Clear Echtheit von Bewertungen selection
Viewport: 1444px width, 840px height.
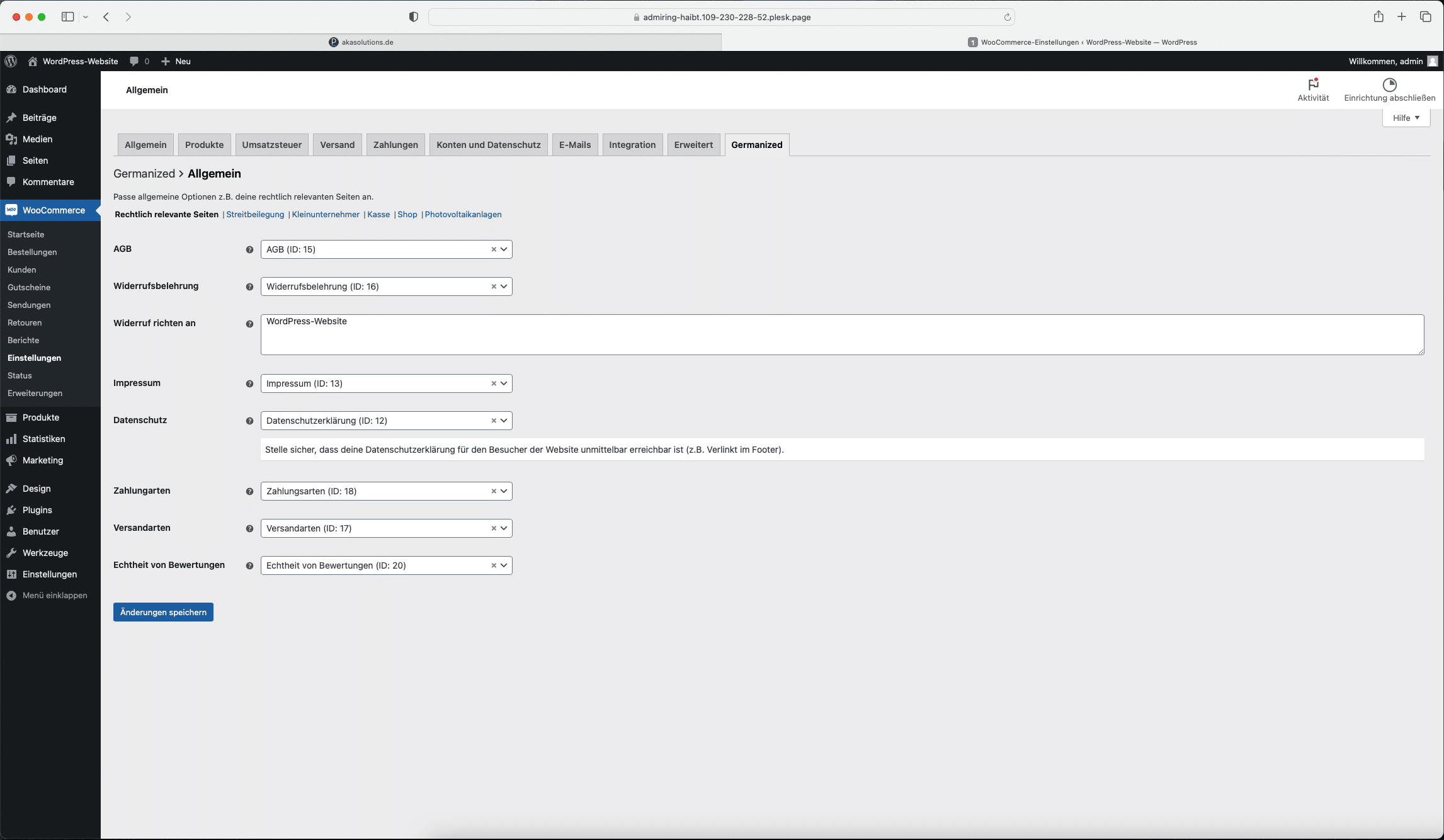(x=494, y=565)
